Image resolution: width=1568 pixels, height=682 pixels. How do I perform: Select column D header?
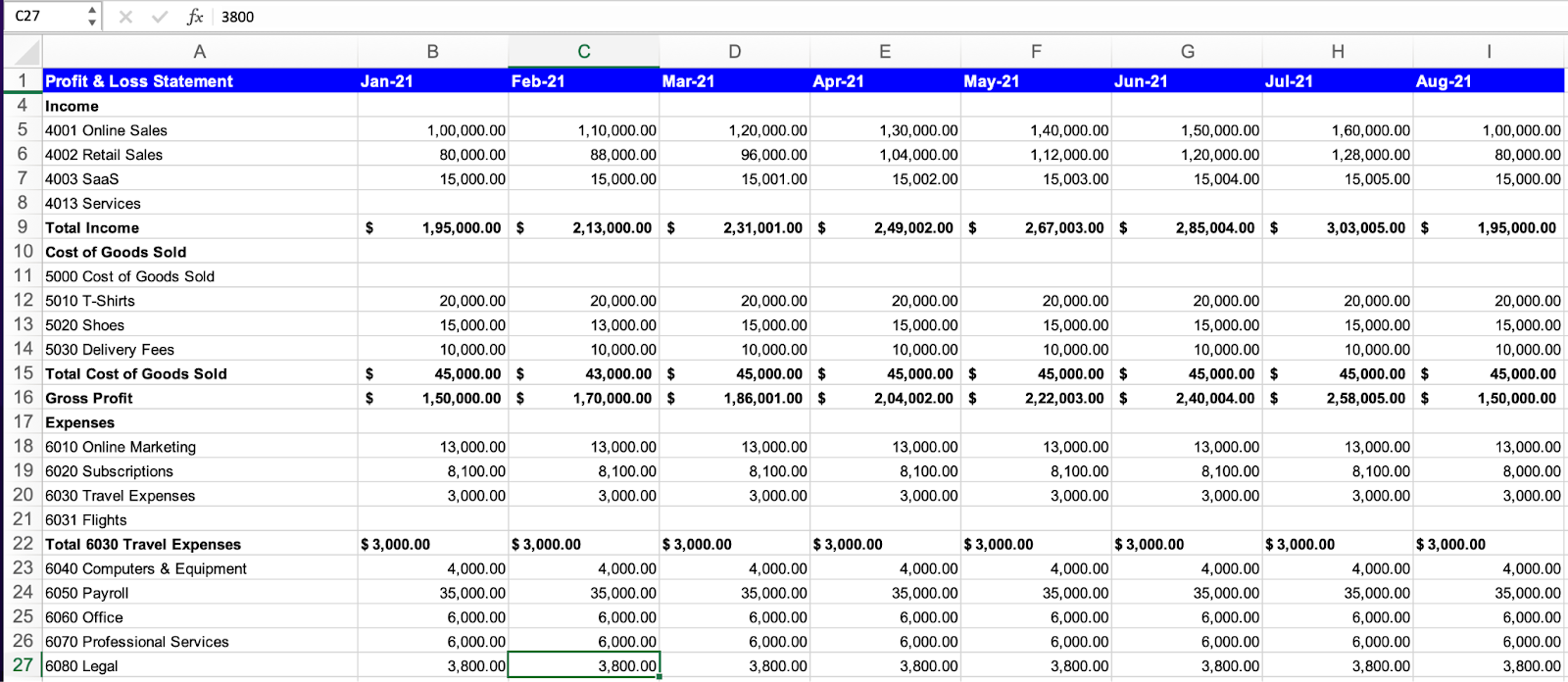(735, 52)
